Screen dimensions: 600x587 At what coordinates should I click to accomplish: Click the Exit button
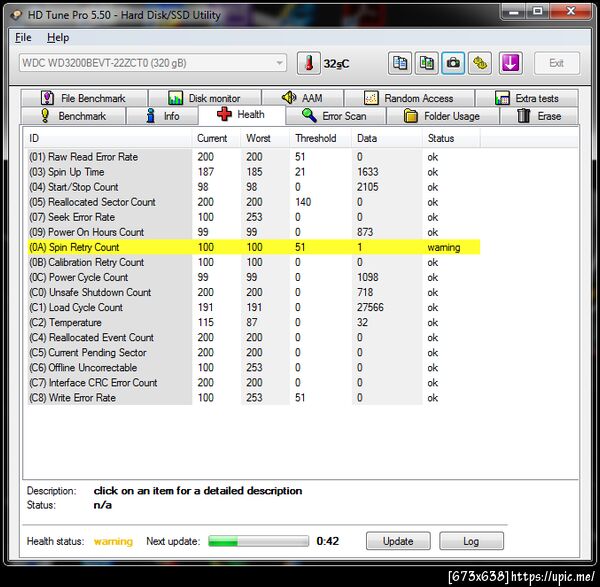(x=556, y=63)
